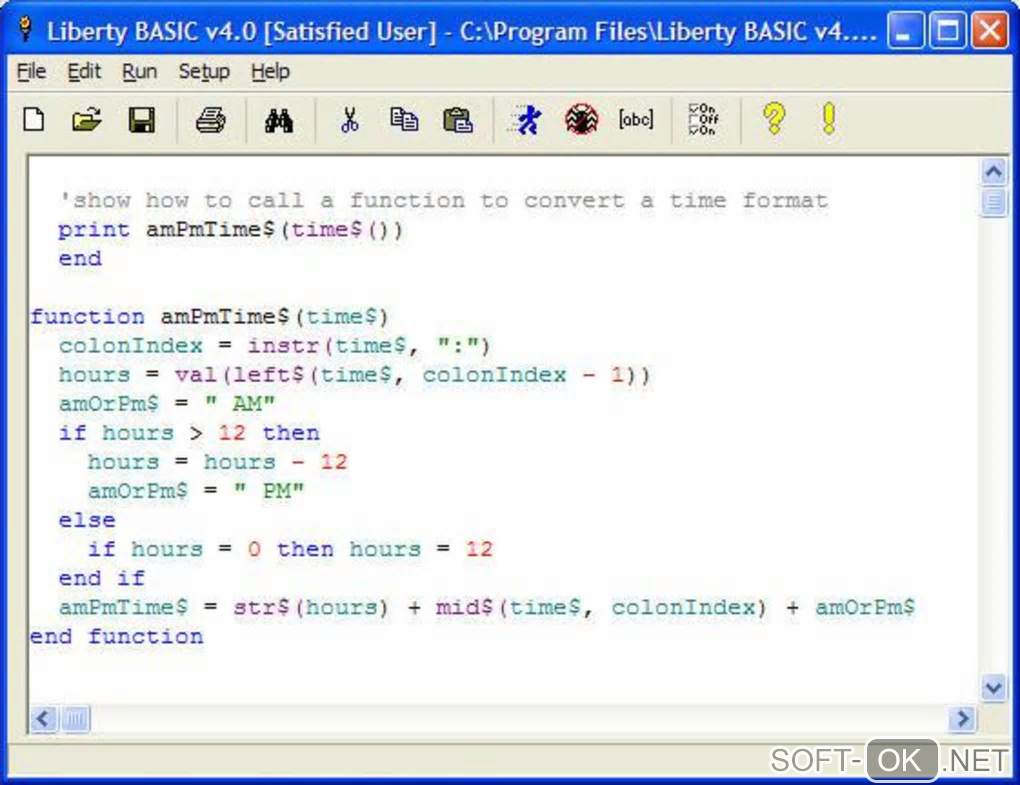Open the Setup menu
This screenshot has width=1020, height=785.
[x=204, y=72]
